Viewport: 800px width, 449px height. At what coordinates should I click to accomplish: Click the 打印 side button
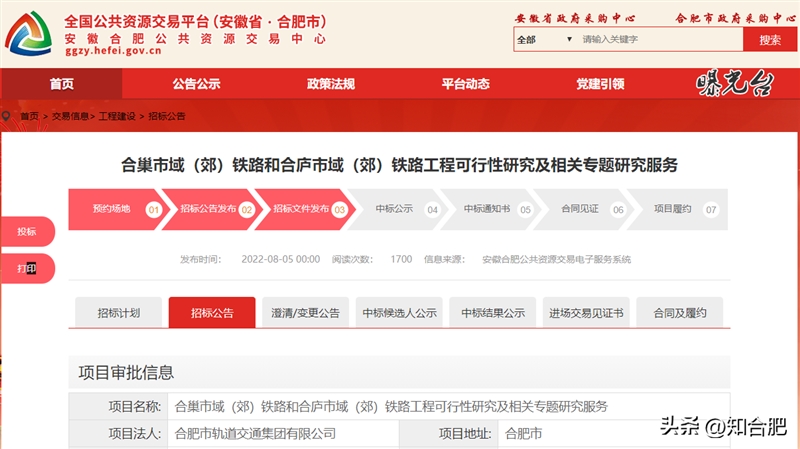(x=26, y=268)
